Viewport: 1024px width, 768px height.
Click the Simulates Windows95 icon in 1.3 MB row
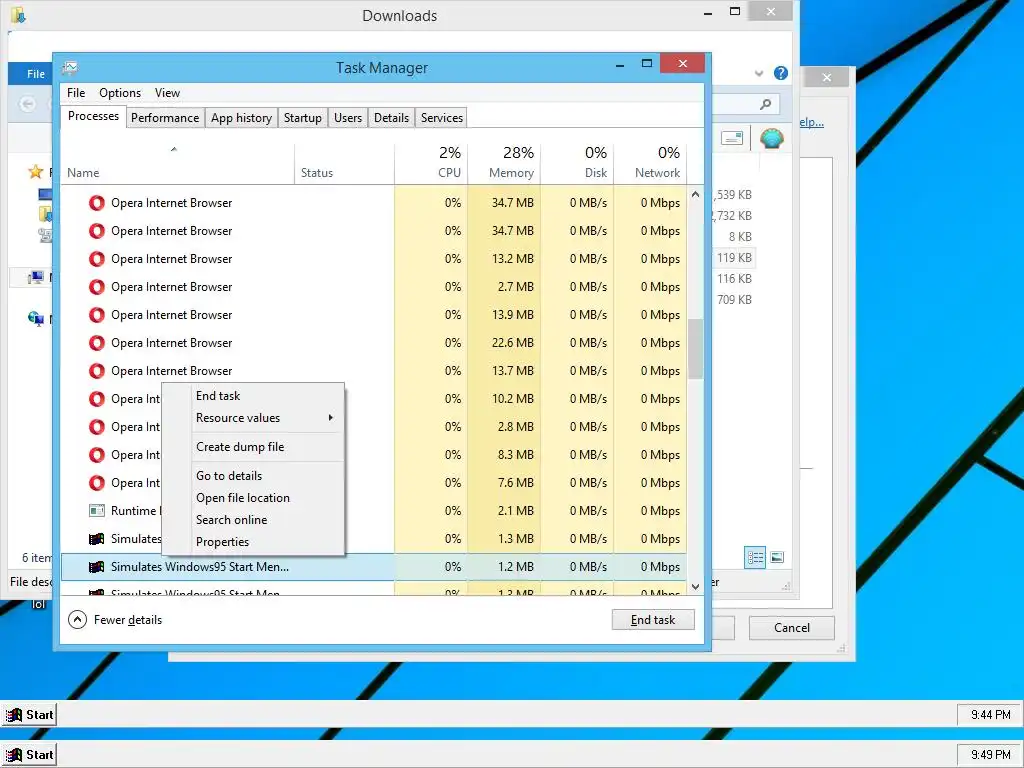(97, 539)
